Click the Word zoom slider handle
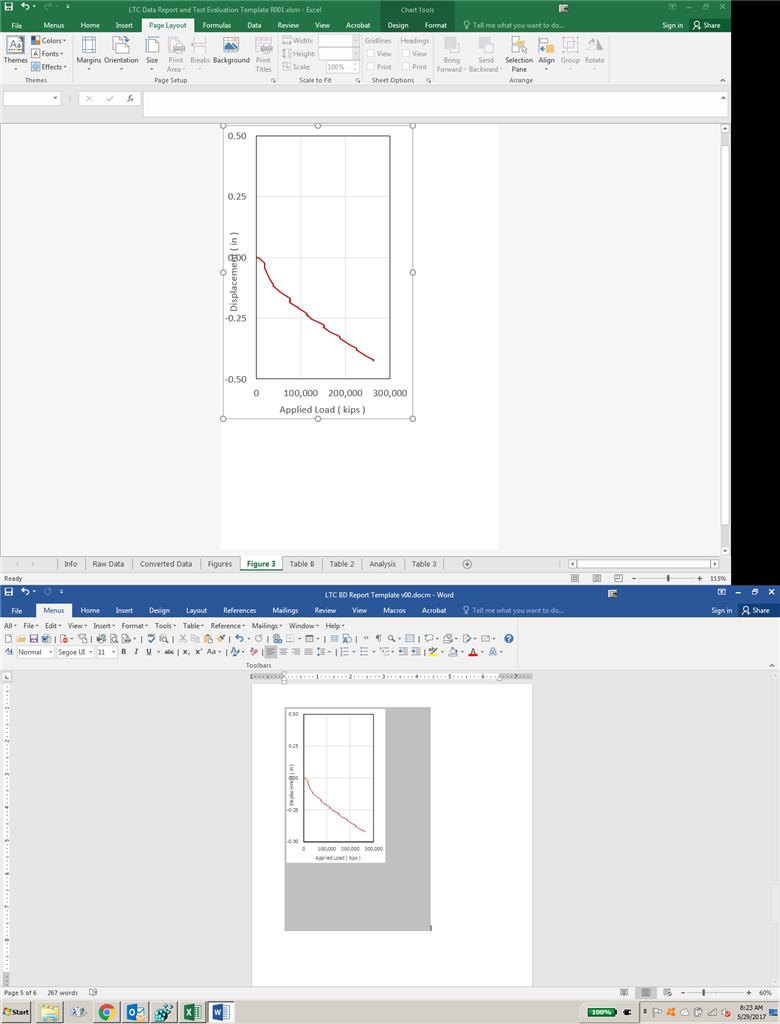This screenshot has width=780, height=1024. point(703,993)
